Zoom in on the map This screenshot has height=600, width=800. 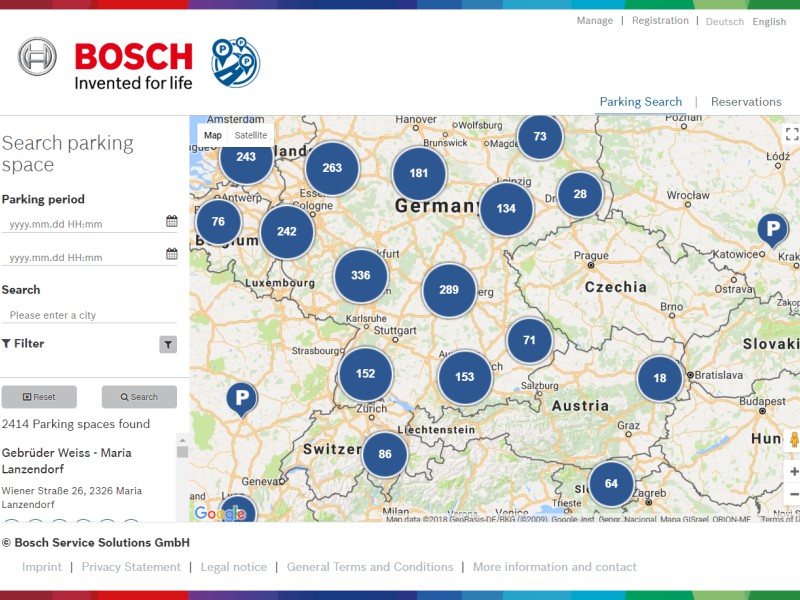pos(793,471)
